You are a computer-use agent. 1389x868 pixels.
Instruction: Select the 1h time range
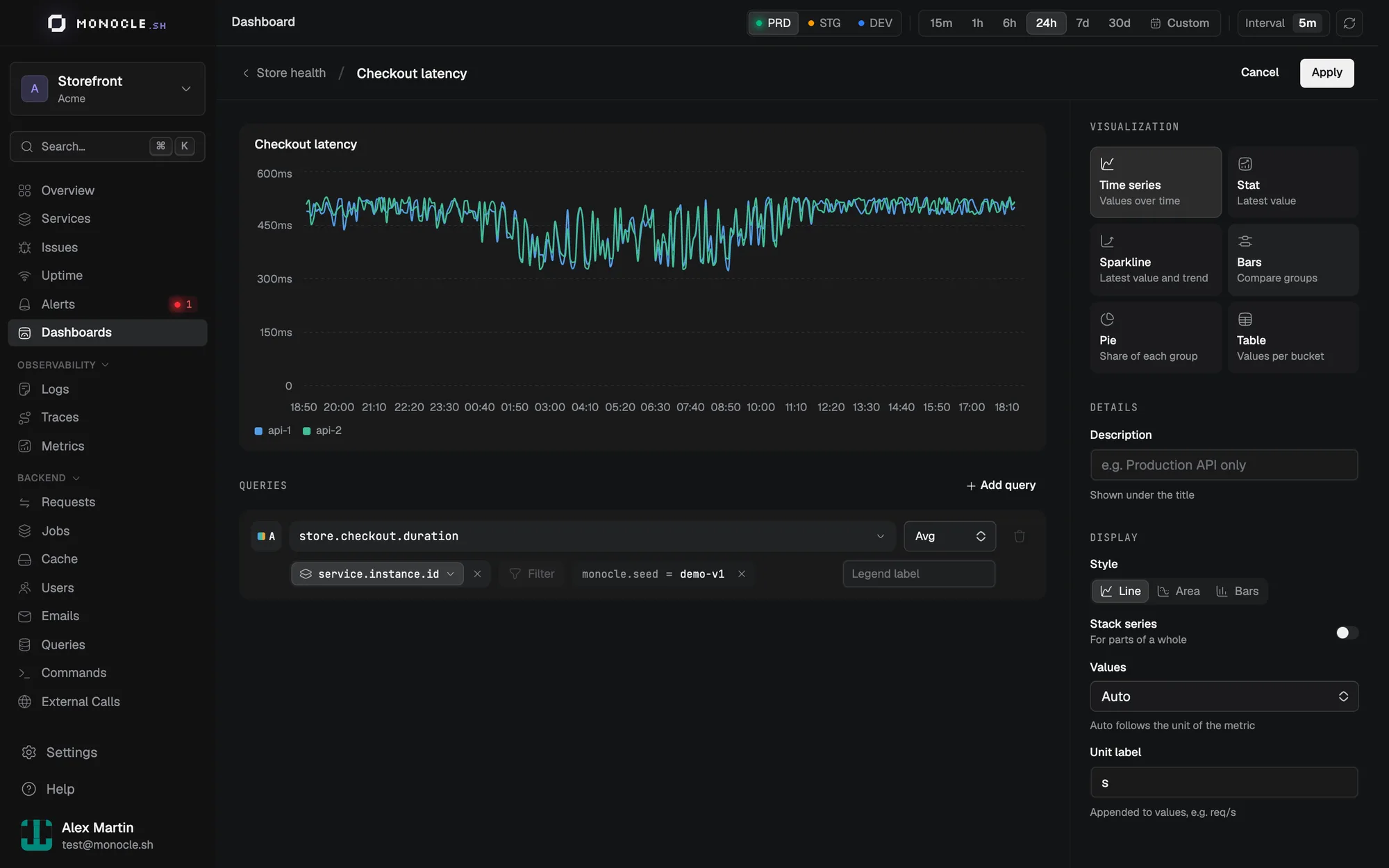pyautogui.click(x=977, y=23)
